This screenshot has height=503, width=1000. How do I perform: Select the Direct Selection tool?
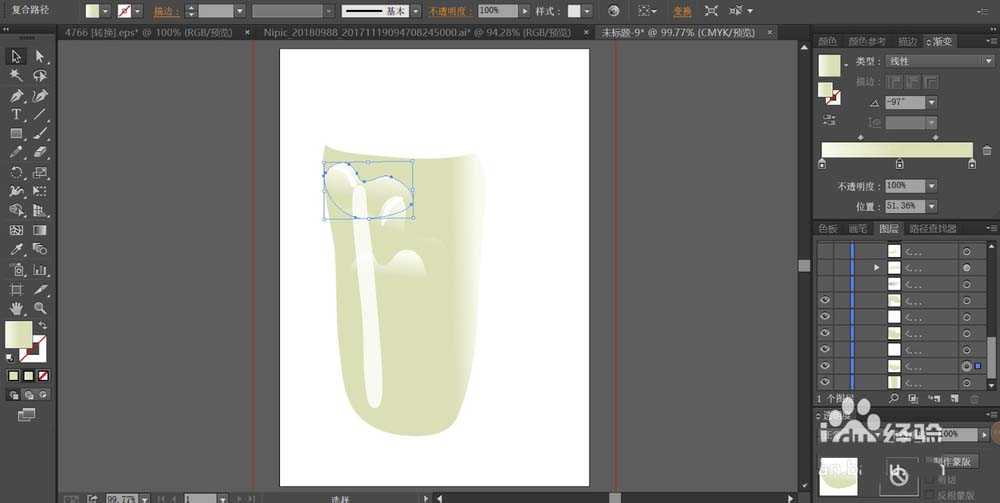(40, 56)
